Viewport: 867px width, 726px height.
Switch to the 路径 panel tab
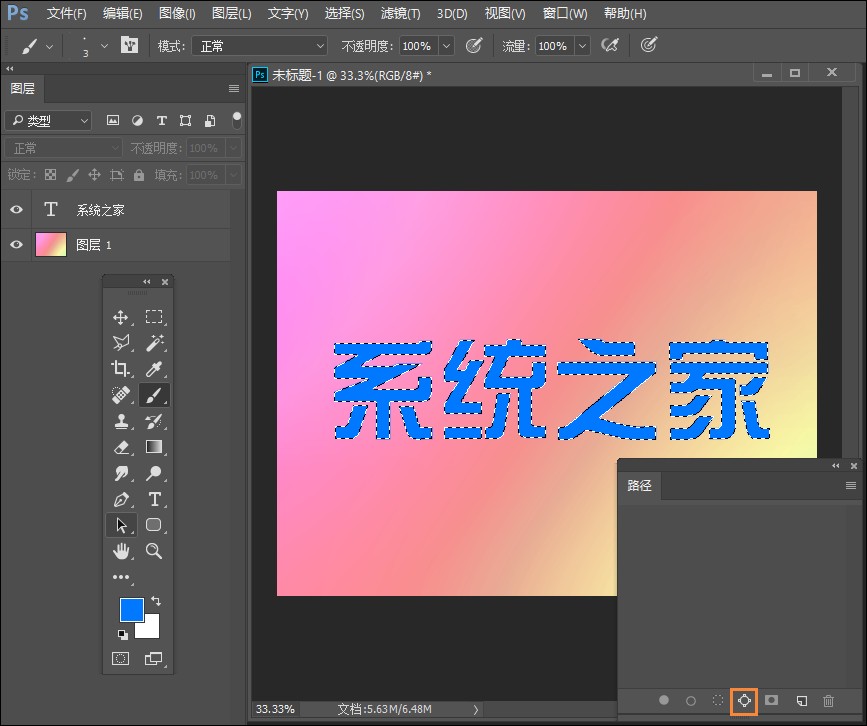[640, 486]
